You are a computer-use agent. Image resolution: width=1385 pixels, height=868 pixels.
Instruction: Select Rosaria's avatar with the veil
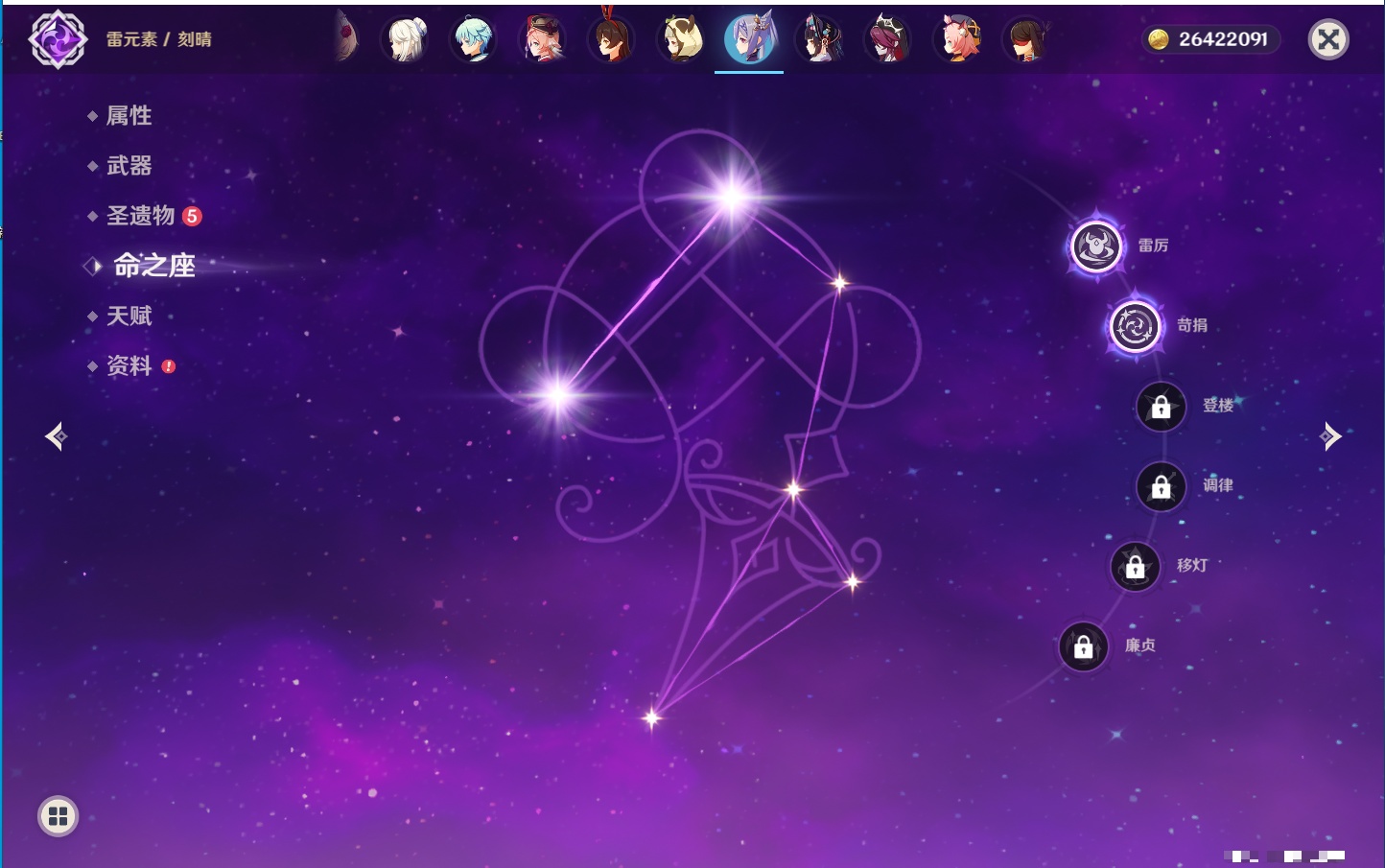[888, 39]
